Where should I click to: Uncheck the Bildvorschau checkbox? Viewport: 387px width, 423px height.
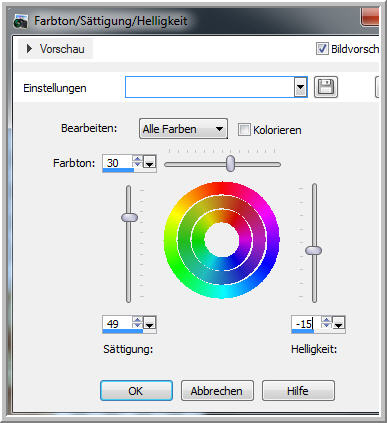tap(322, 49)
